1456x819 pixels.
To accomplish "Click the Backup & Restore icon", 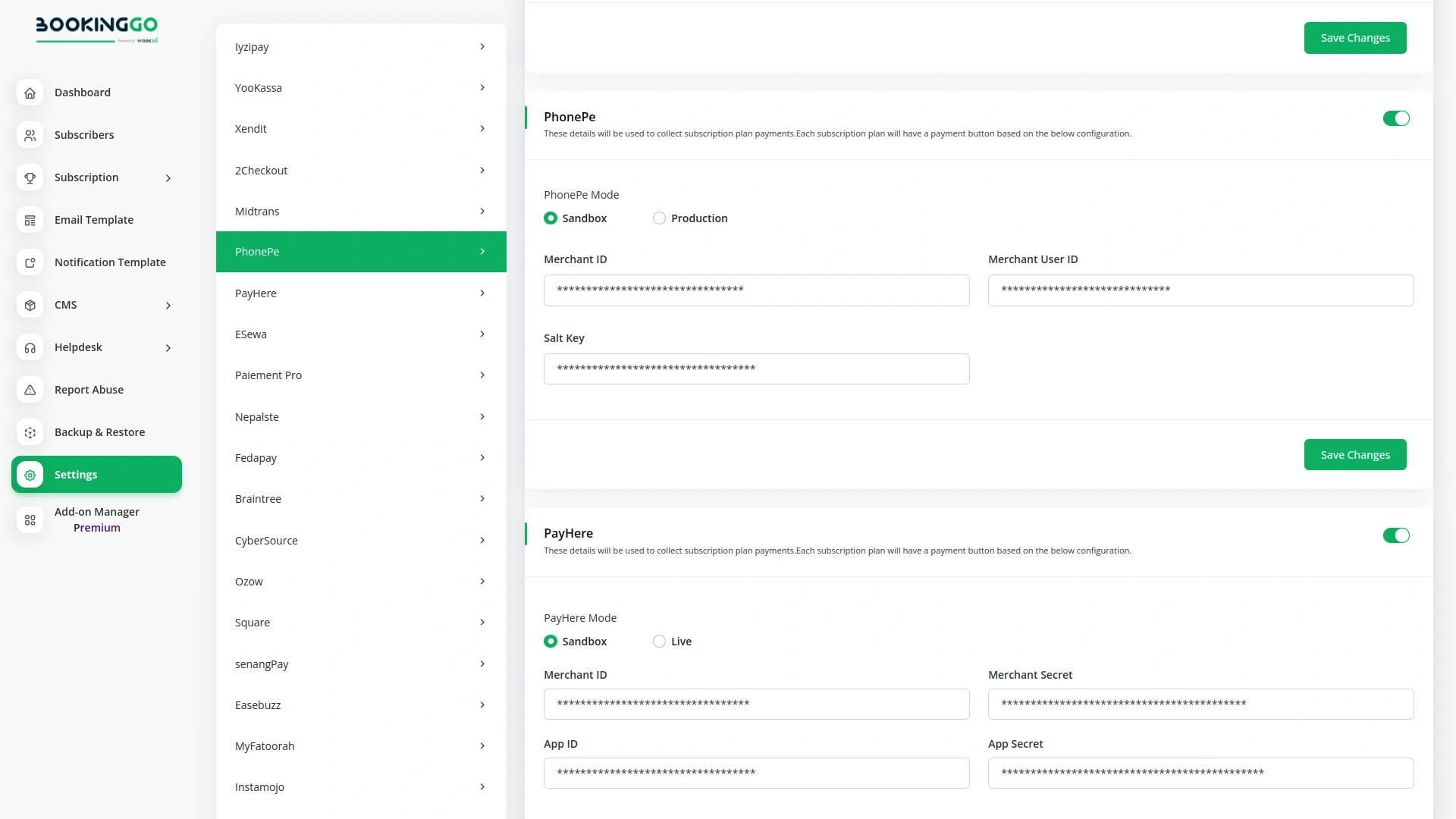I will point(30,432).
